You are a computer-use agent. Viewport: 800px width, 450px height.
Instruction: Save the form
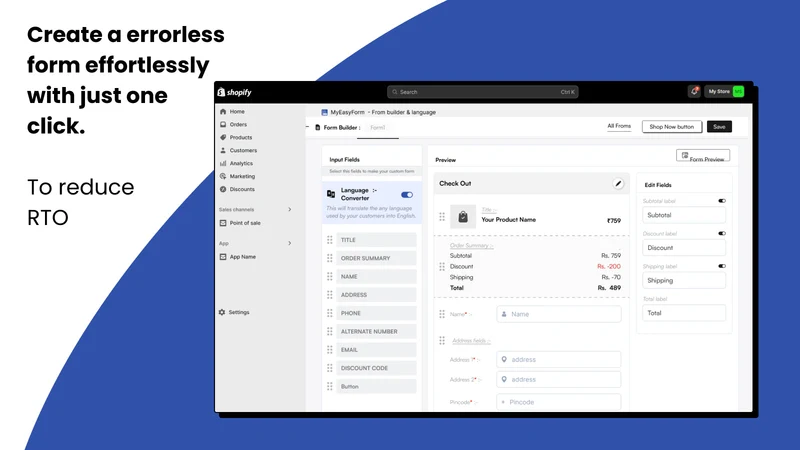point(719,127)
